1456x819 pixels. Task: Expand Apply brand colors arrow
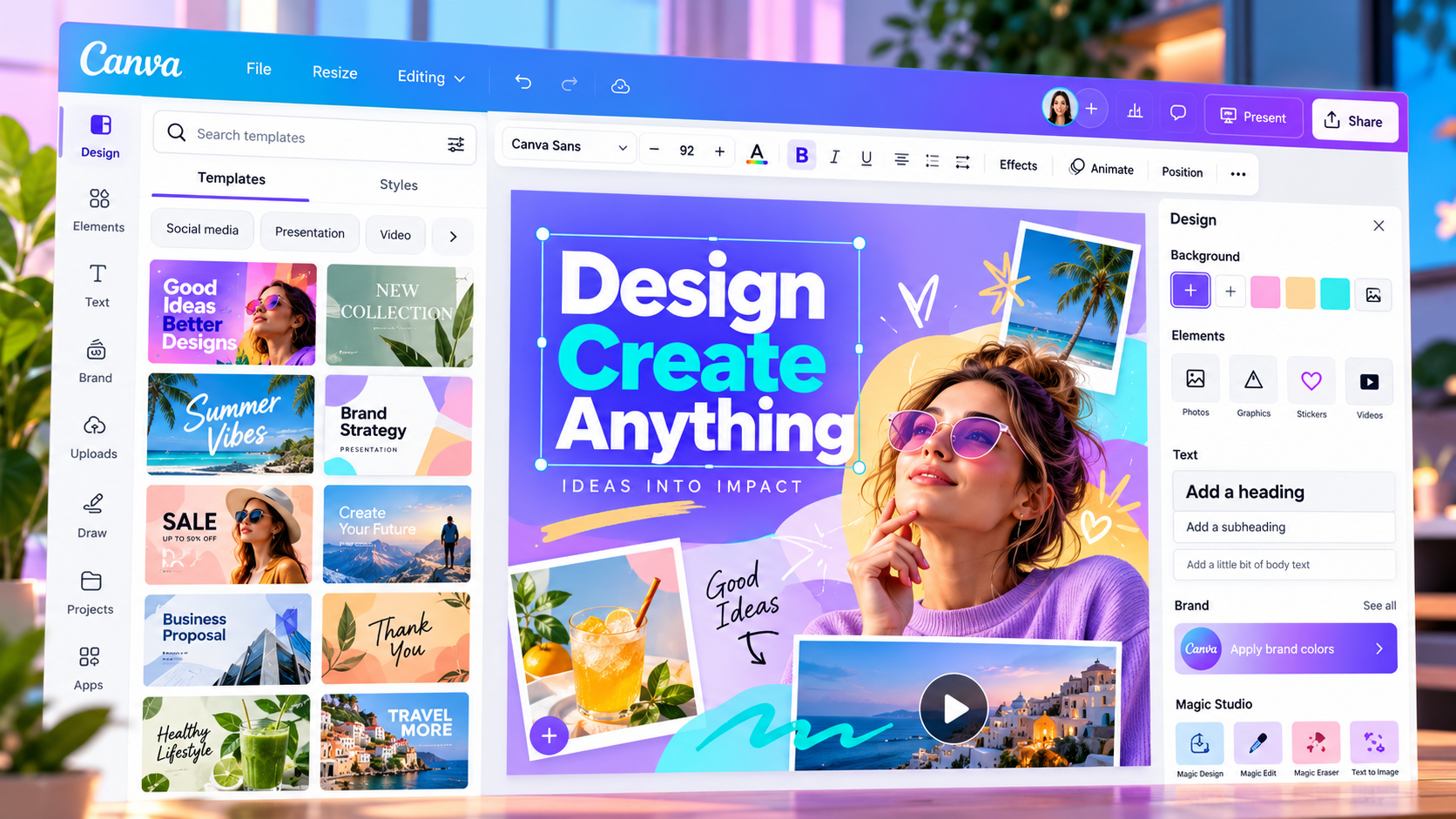(x=1379, y=648)
